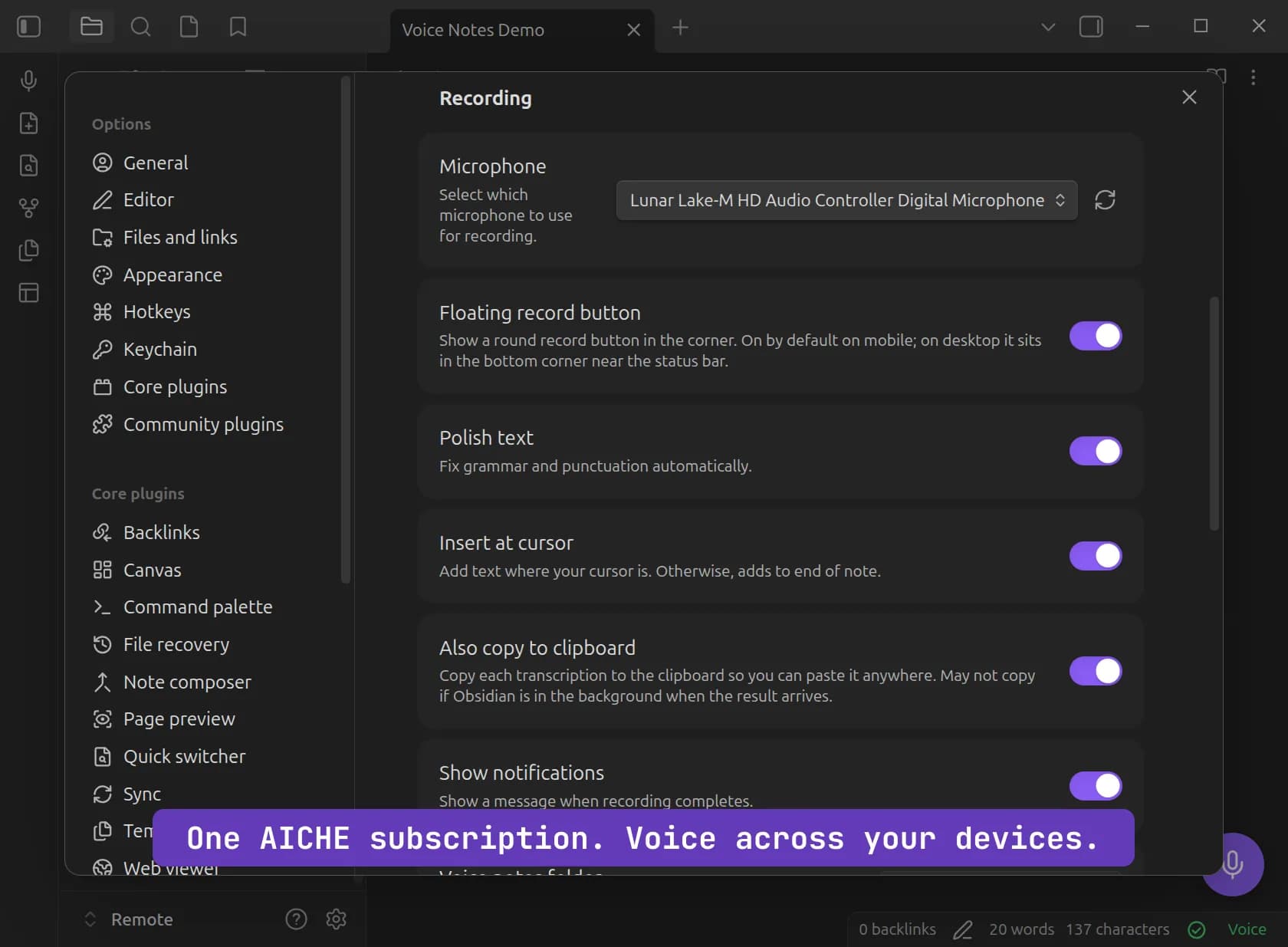The height and width of the screenshot is (947, 1288).
Task: Click the 137 characters status entry
Action: coord(1117,929)
